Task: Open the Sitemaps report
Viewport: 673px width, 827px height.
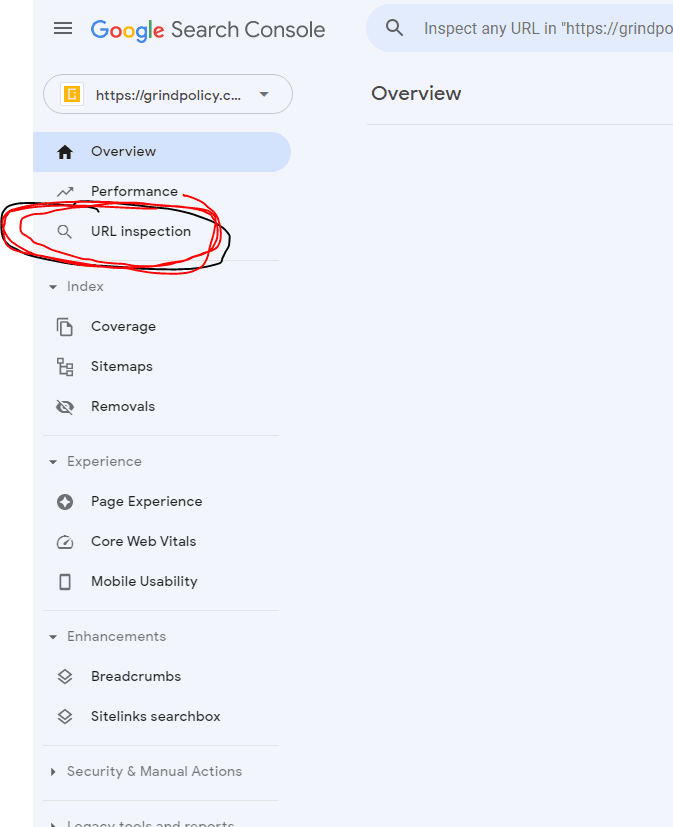Action: click(122, 367)
